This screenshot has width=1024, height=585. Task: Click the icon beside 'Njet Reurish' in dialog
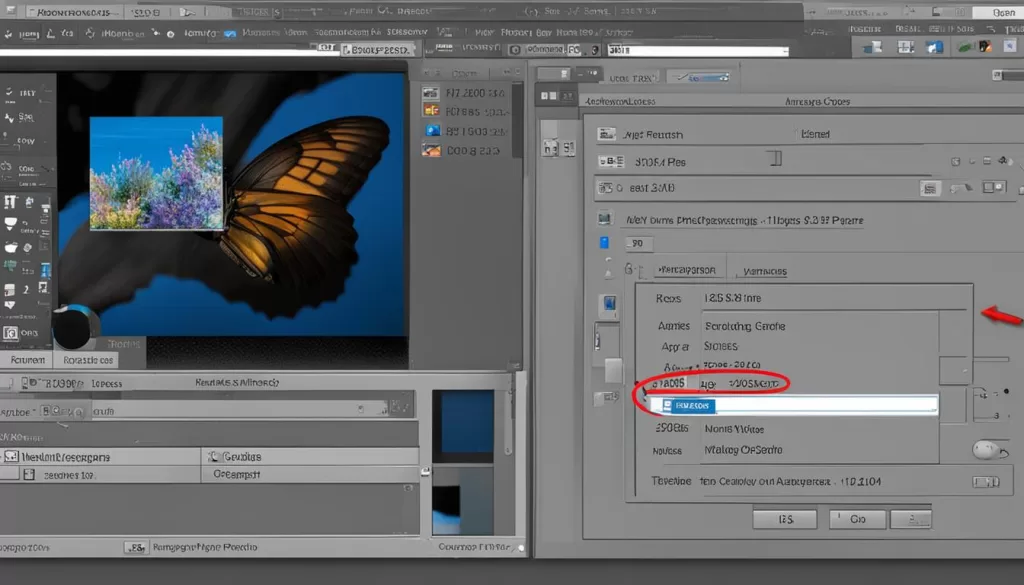(x=607, y=134)
